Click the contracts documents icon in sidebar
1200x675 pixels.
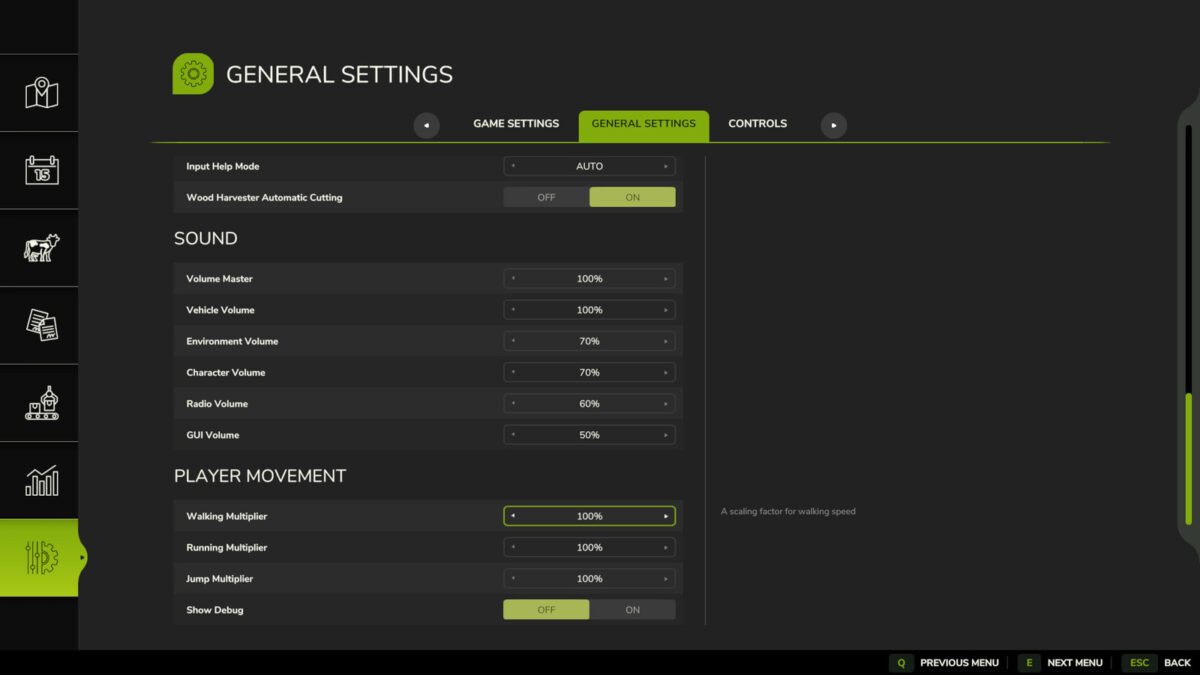coord(38,325)
